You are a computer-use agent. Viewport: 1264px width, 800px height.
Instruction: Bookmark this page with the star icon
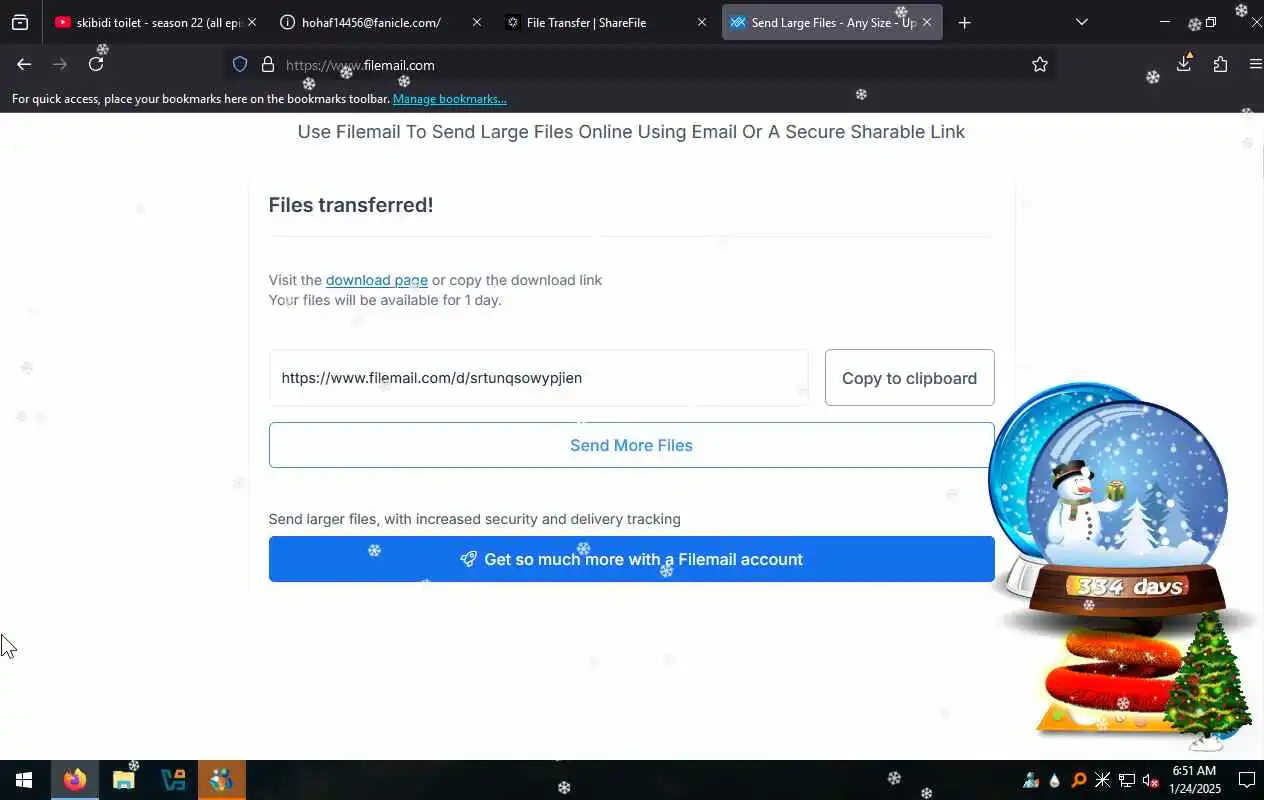[x=1040, y=65]
